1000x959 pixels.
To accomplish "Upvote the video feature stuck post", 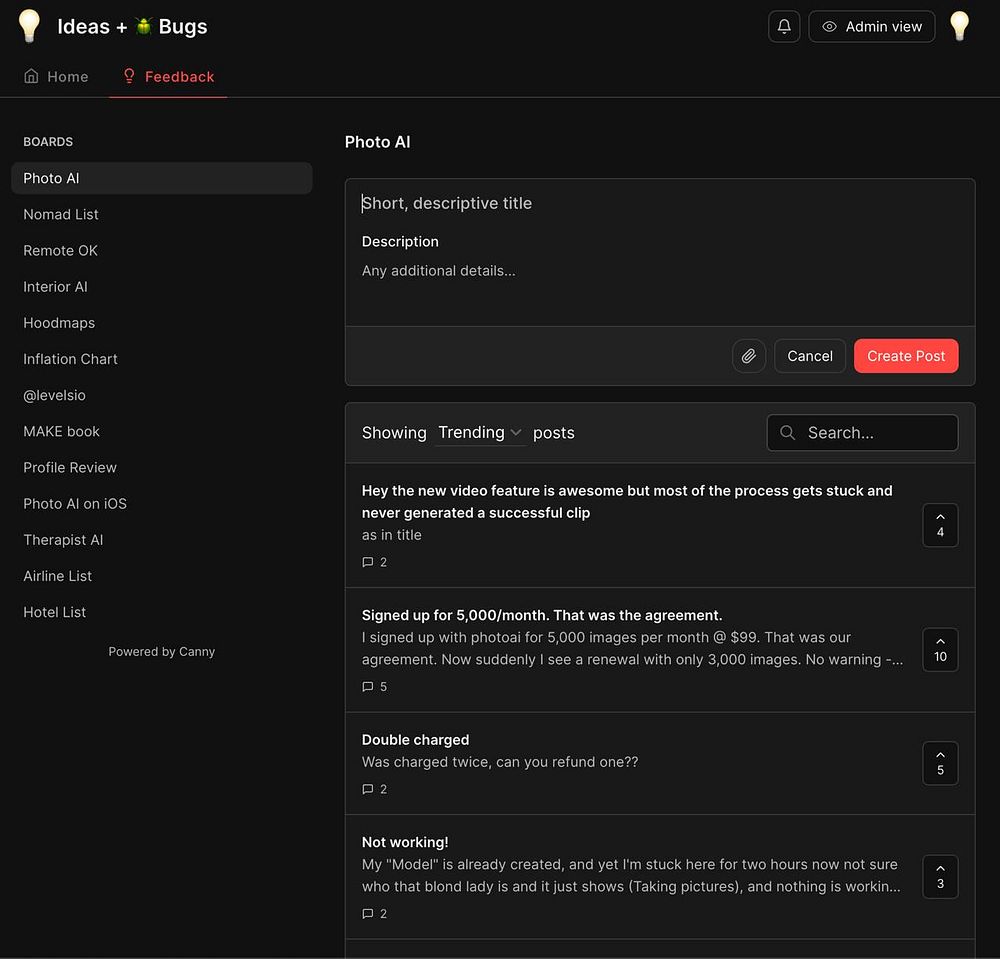I will 940,525.
